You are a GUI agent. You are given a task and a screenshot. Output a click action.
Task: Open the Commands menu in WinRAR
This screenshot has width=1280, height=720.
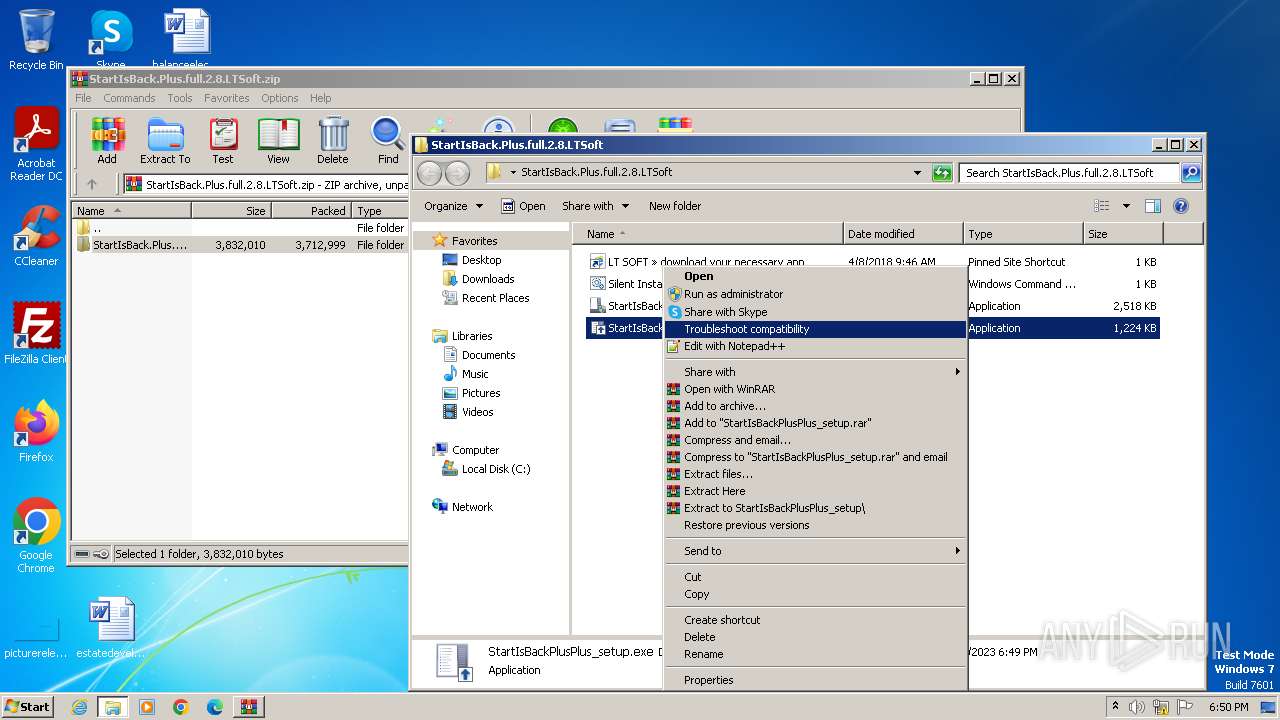(129, 98)
